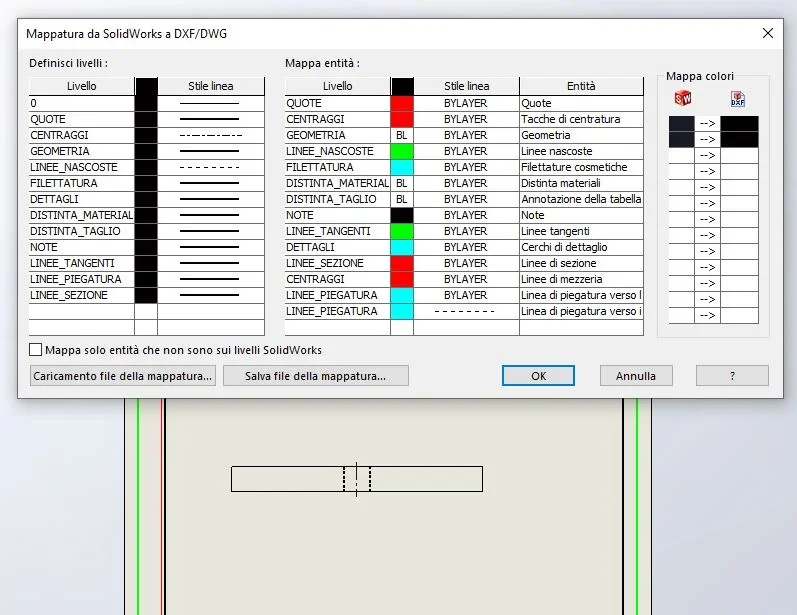Viewport: 797px width, 615px height.
Task: Click BL color cell for DISTINTA_MATERIAL entity row
Action: [x=402, y=183]
